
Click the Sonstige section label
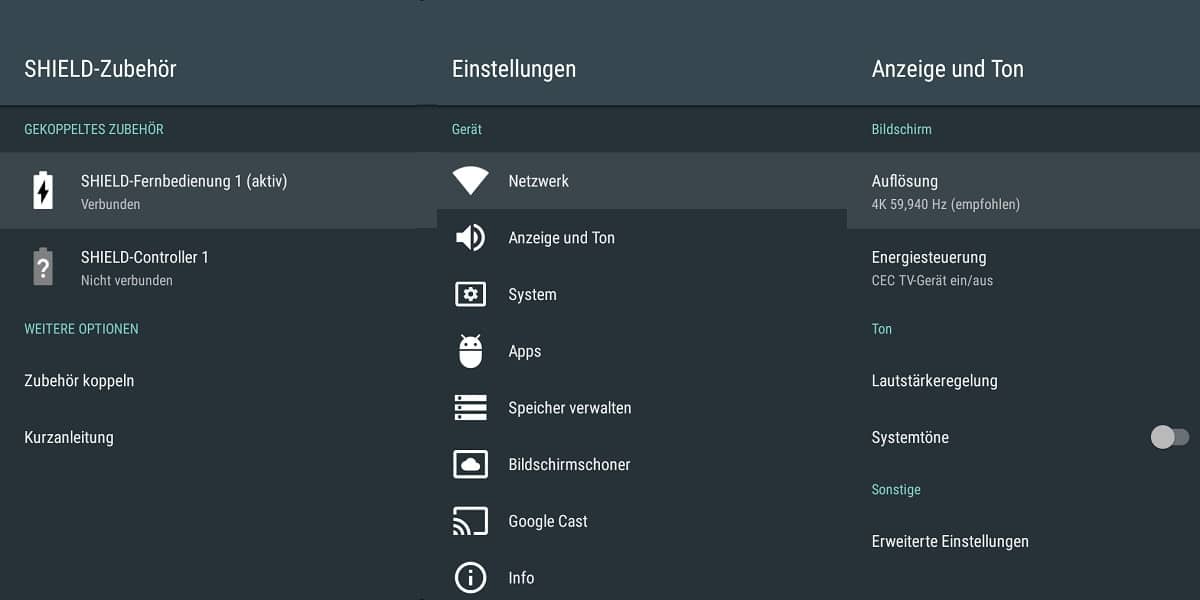tap(896, 489)
